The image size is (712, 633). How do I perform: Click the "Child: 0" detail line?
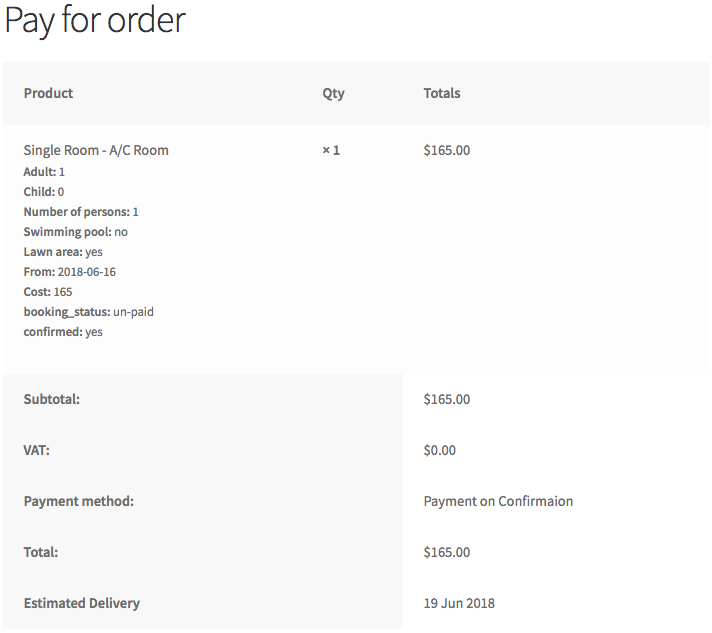point(44,192)
